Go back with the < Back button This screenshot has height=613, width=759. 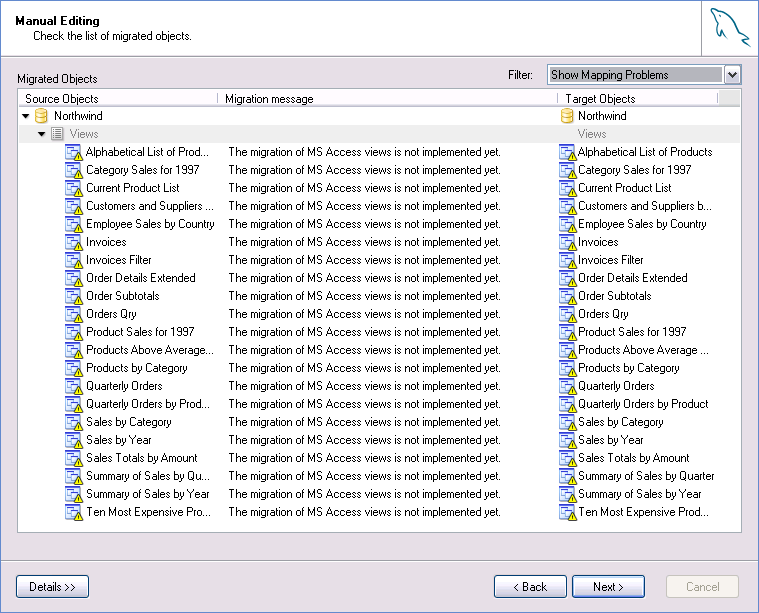click(x=530, y=586)
